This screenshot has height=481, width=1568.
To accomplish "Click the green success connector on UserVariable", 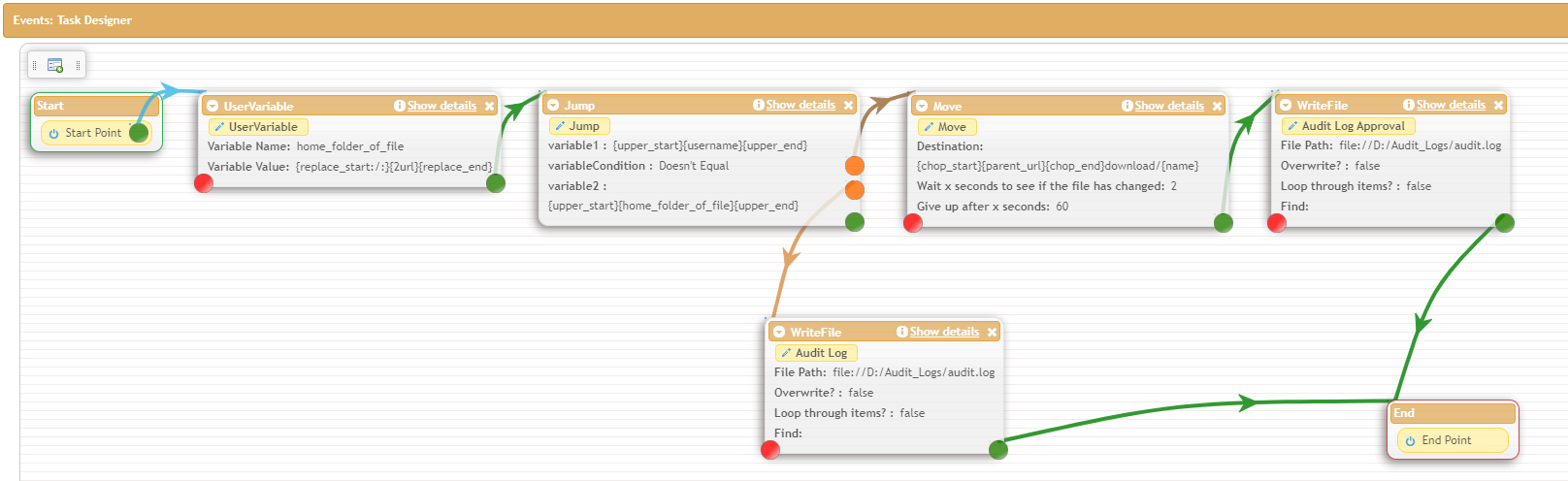I will click(496, 183).
